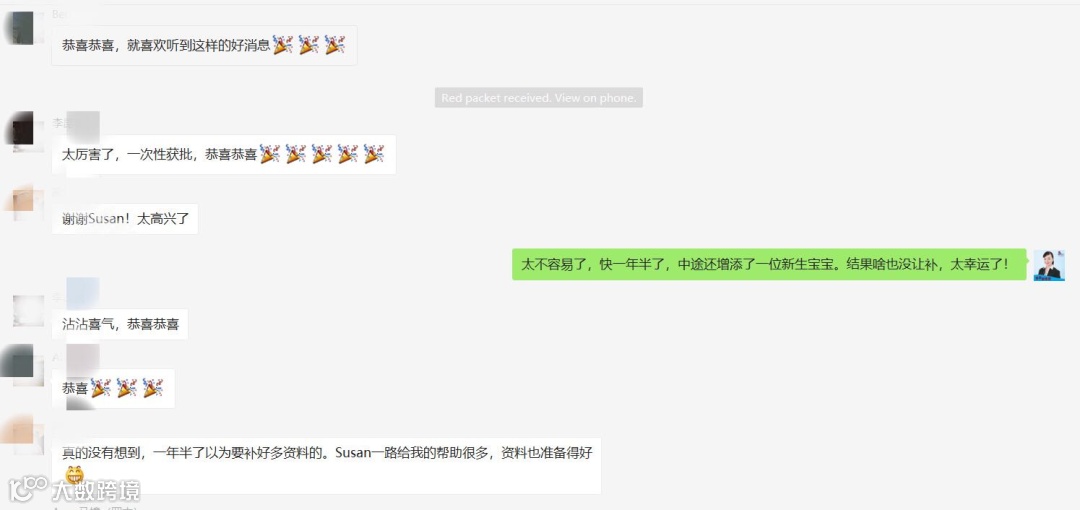Viewport: 1080px width, 510px height.
Task: Click the green message bubble about 新生宝宝
Action: [769, 265]
